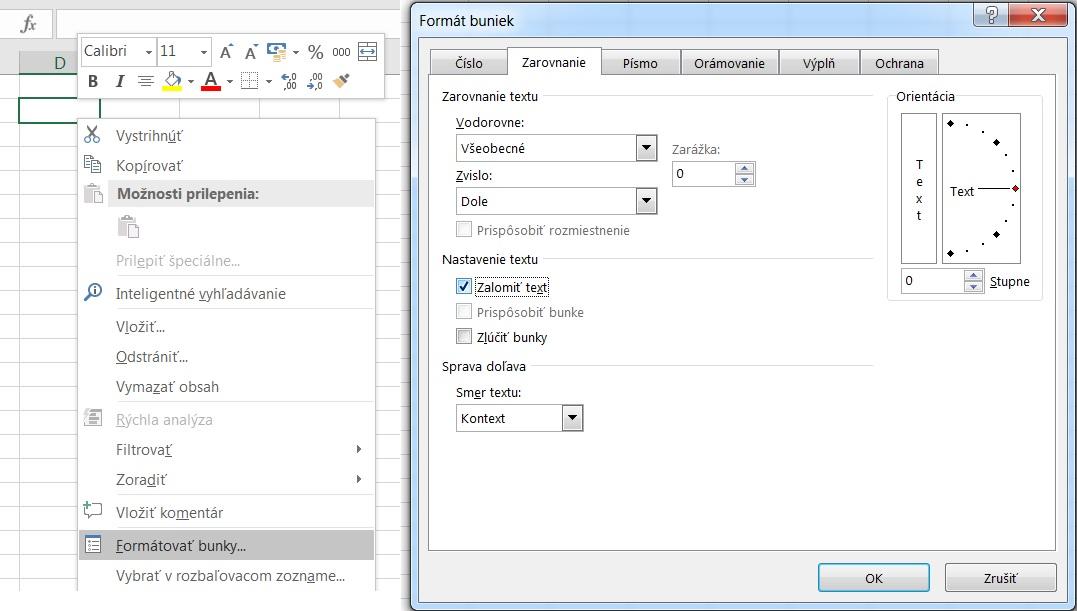Uncheck the Zalomiť text checkbox
Image resolution: width=1077 pixels, height=611 pixels.
tap(463, 287)
